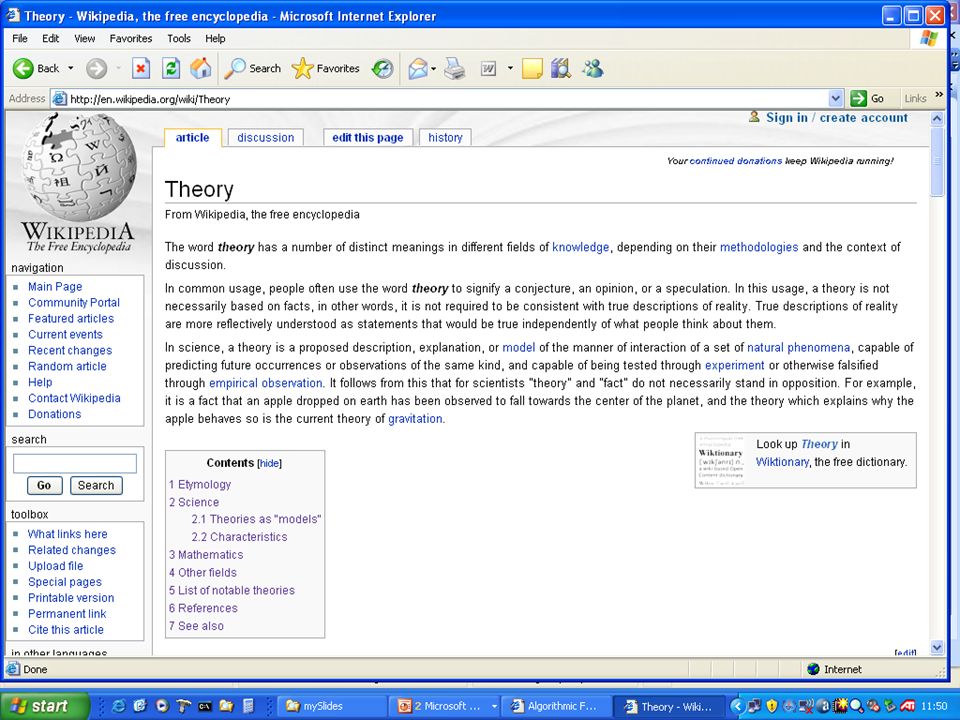Screen dimensions: 960x720
Task: Expand the Address bar dropdown
Action: click(835, 99)
